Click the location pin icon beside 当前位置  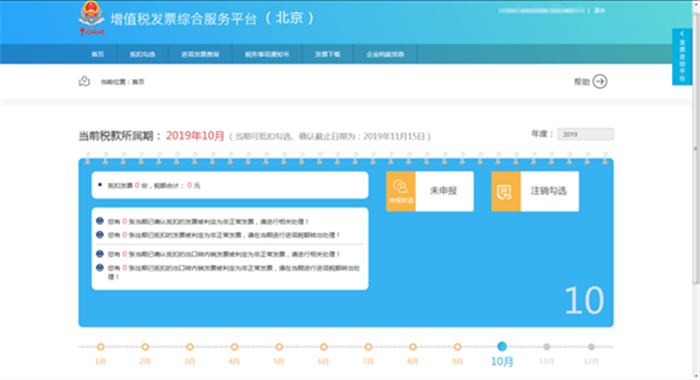(x=84, y=81)
